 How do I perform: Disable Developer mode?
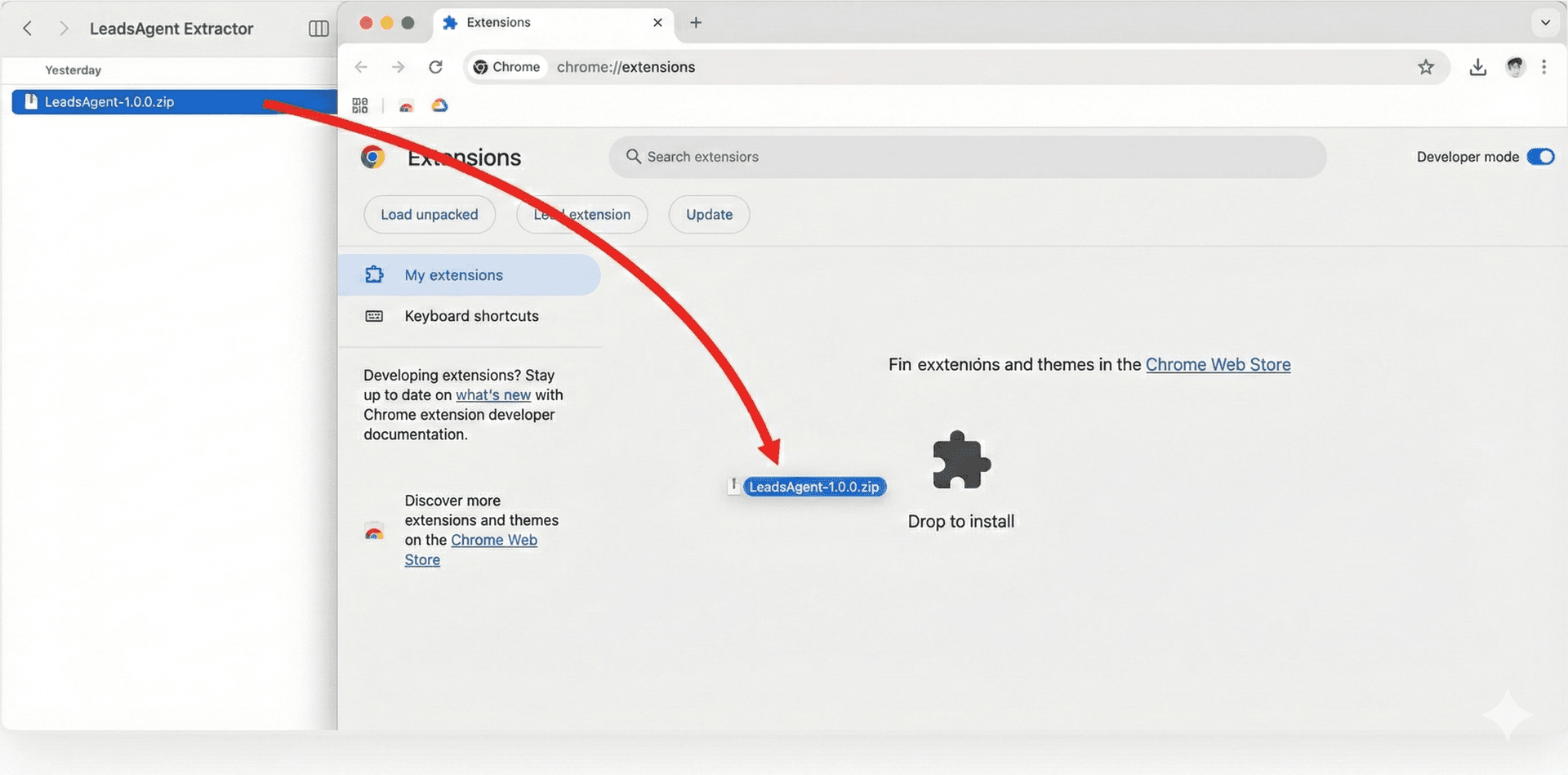[1541, 156]
